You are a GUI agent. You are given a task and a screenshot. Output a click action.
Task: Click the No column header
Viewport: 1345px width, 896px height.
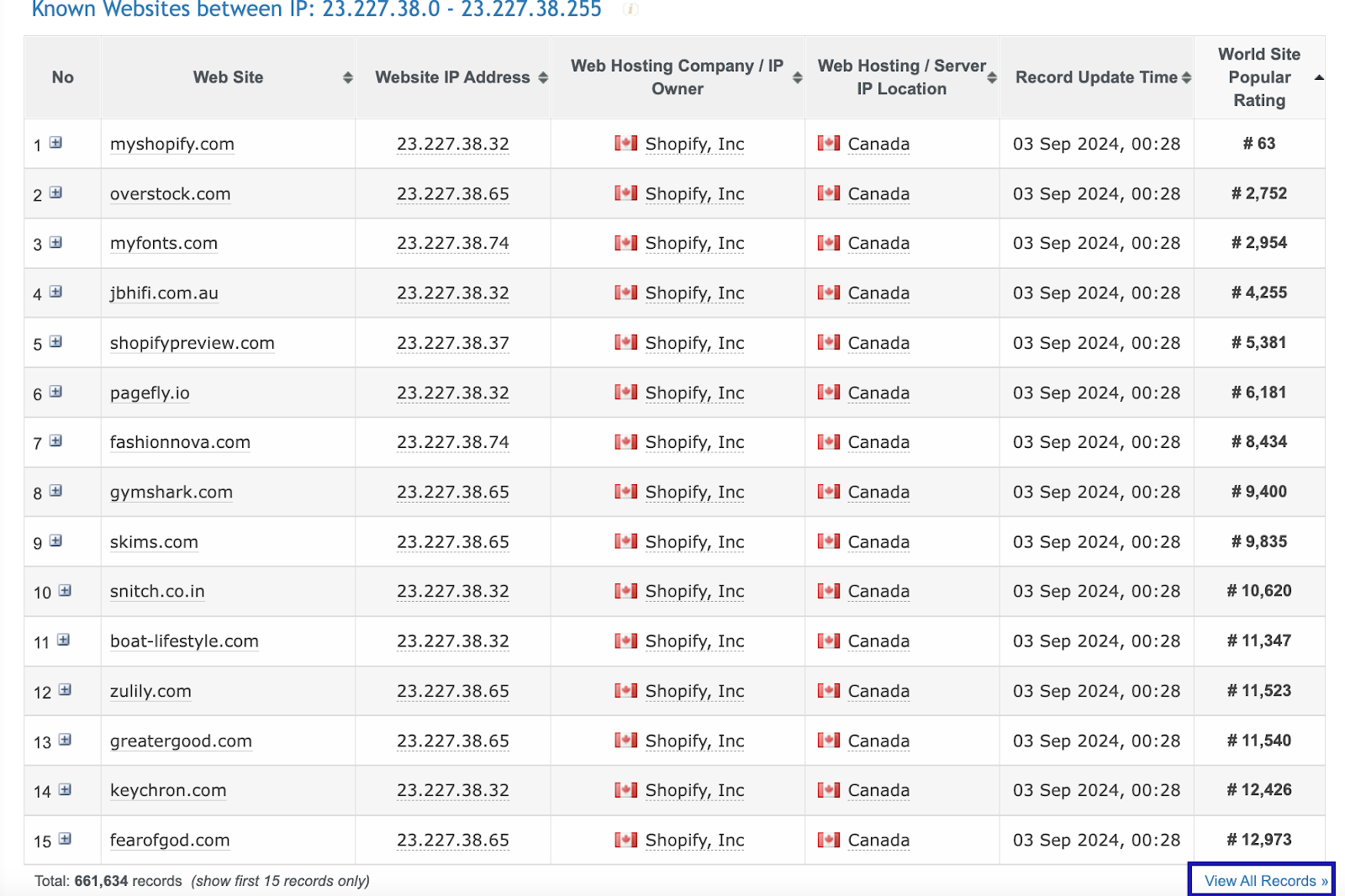point(62,77)
